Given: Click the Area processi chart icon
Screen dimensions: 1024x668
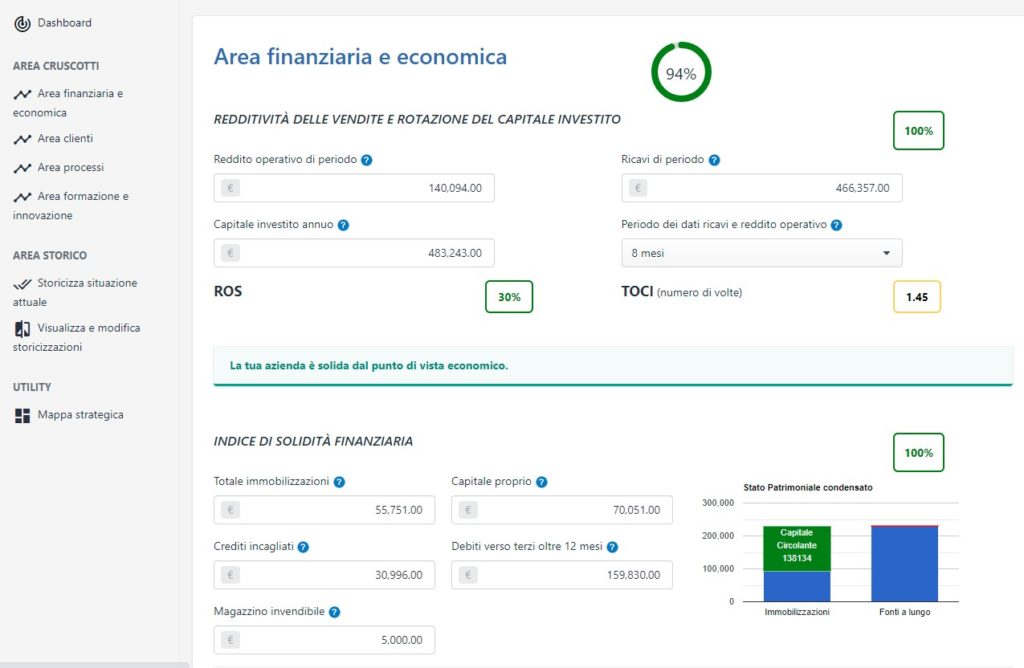Looking at the screenshot, I should click(x=22, y=168).
